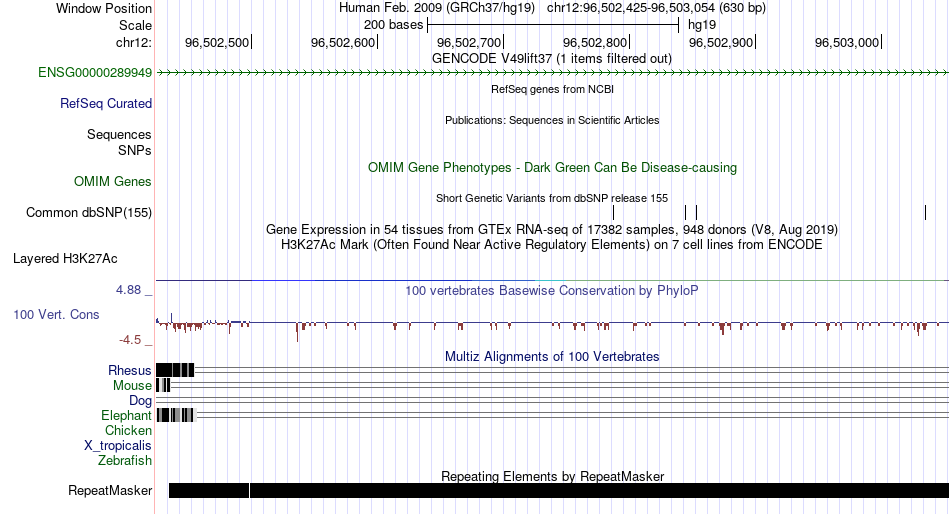Viewport: 950px width, 514px height.
Task: Click 100 vertebrates Basewise Conservation by PhyloP title
Action: pyautogui.click(x=552, y=291)
